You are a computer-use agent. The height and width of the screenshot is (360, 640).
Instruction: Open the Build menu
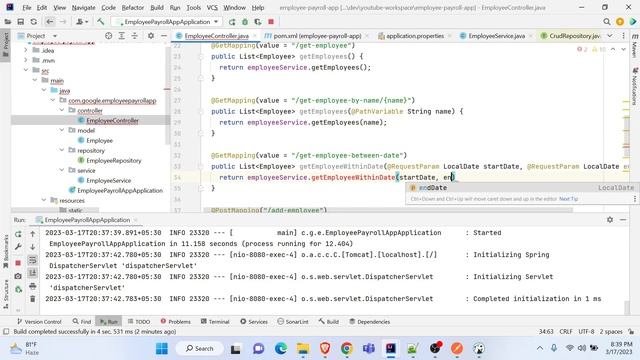pyautogui.click(x=157, y=7)
